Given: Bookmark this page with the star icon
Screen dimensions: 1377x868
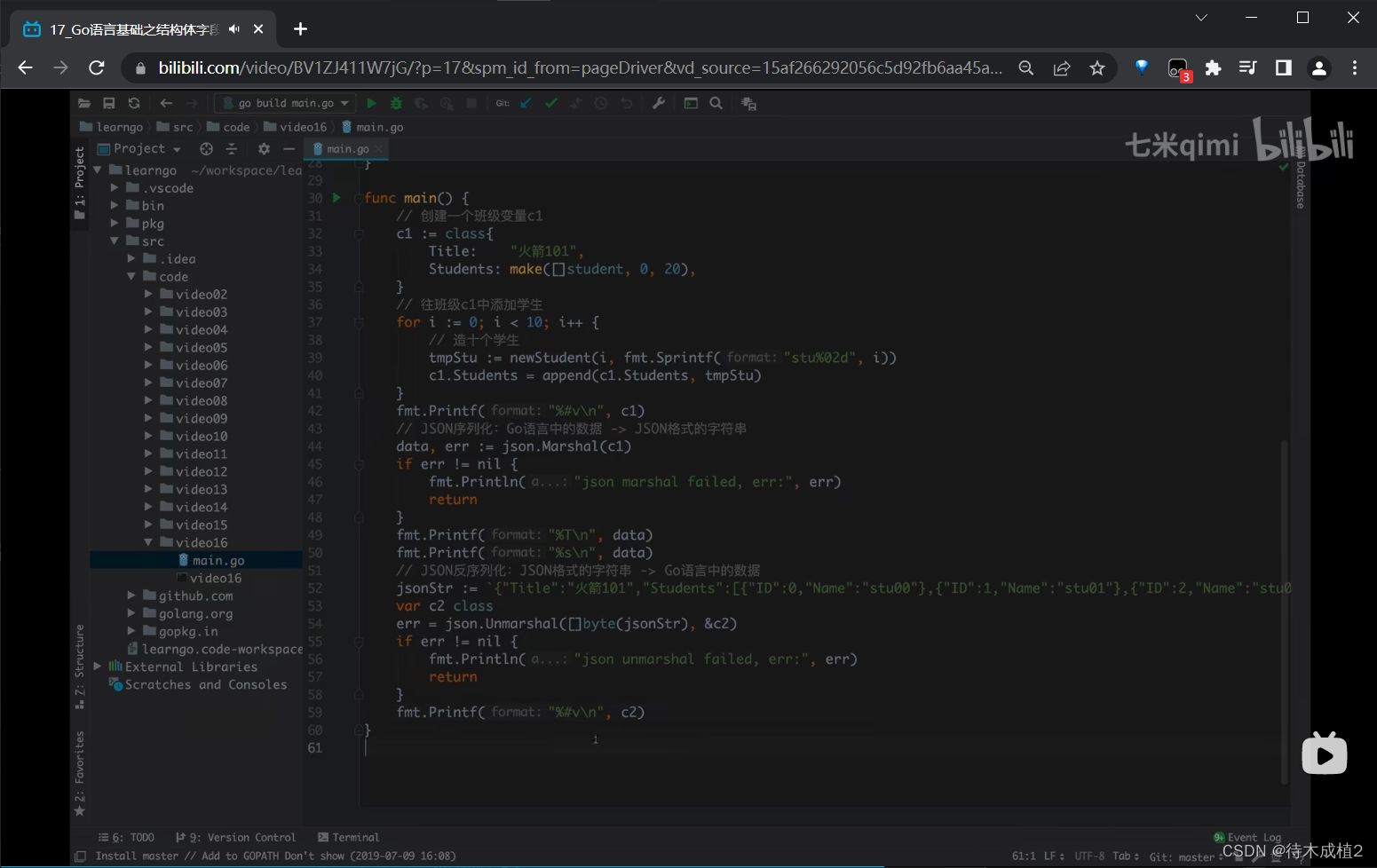Looking at the screenshot, I should coord(1097,67).
